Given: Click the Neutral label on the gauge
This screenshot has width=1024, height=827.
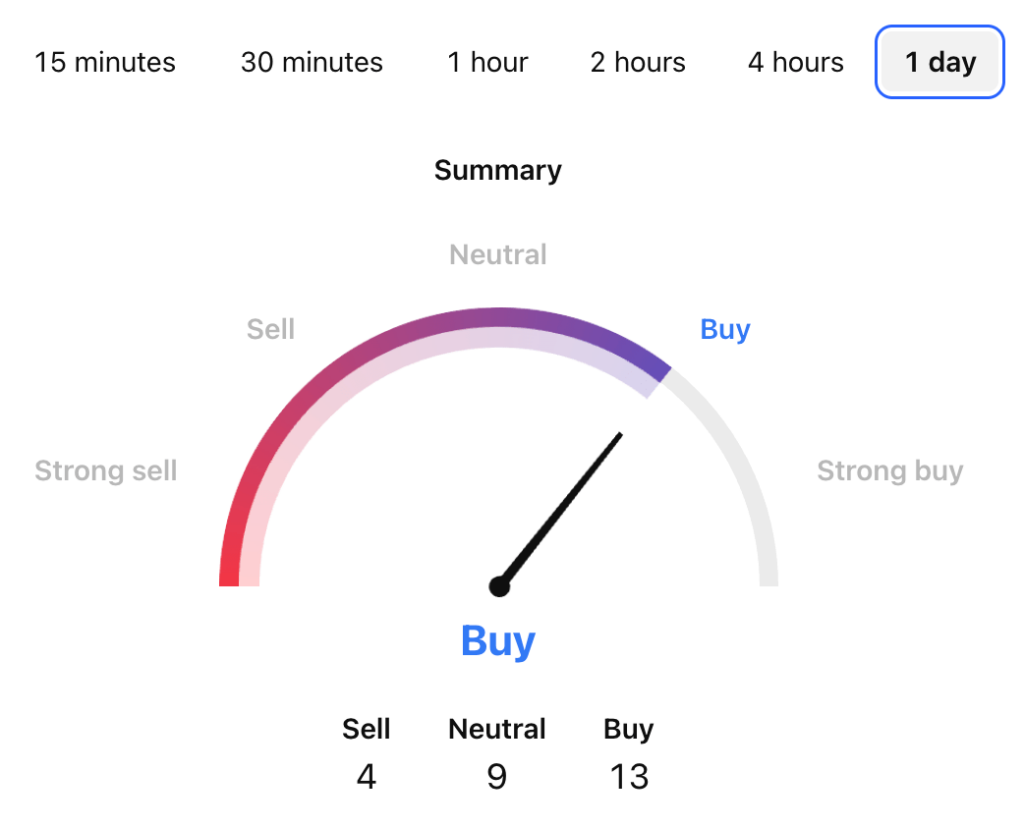Looking at the screenshot, I should pyautogui.click(x=497, y=254).
